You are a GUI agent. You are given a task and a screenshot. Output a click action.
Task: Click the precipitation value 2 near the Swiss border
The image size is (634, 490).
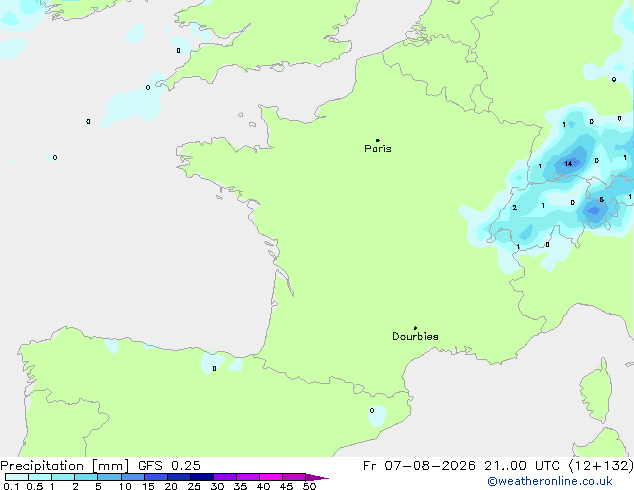tap(514, 207)
